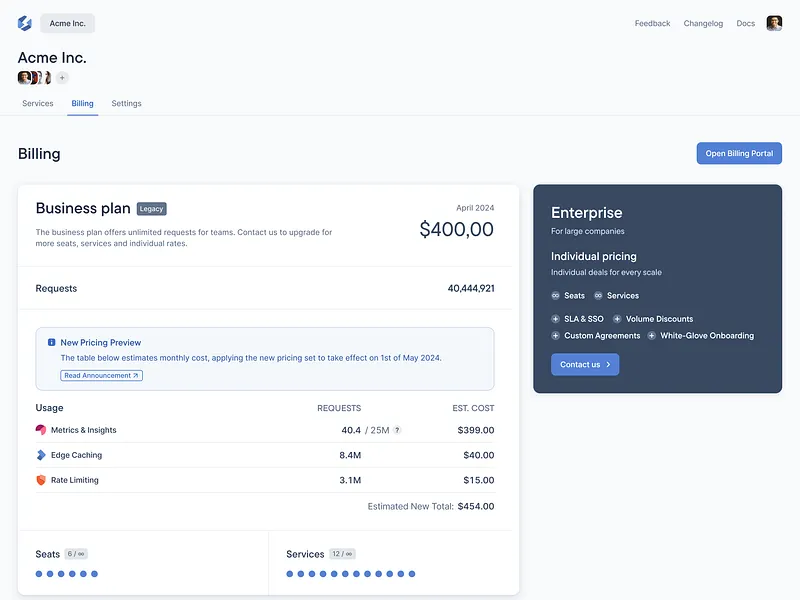
Task: Click the infinity icon next to Services in Enterprise
Action: 598,296
